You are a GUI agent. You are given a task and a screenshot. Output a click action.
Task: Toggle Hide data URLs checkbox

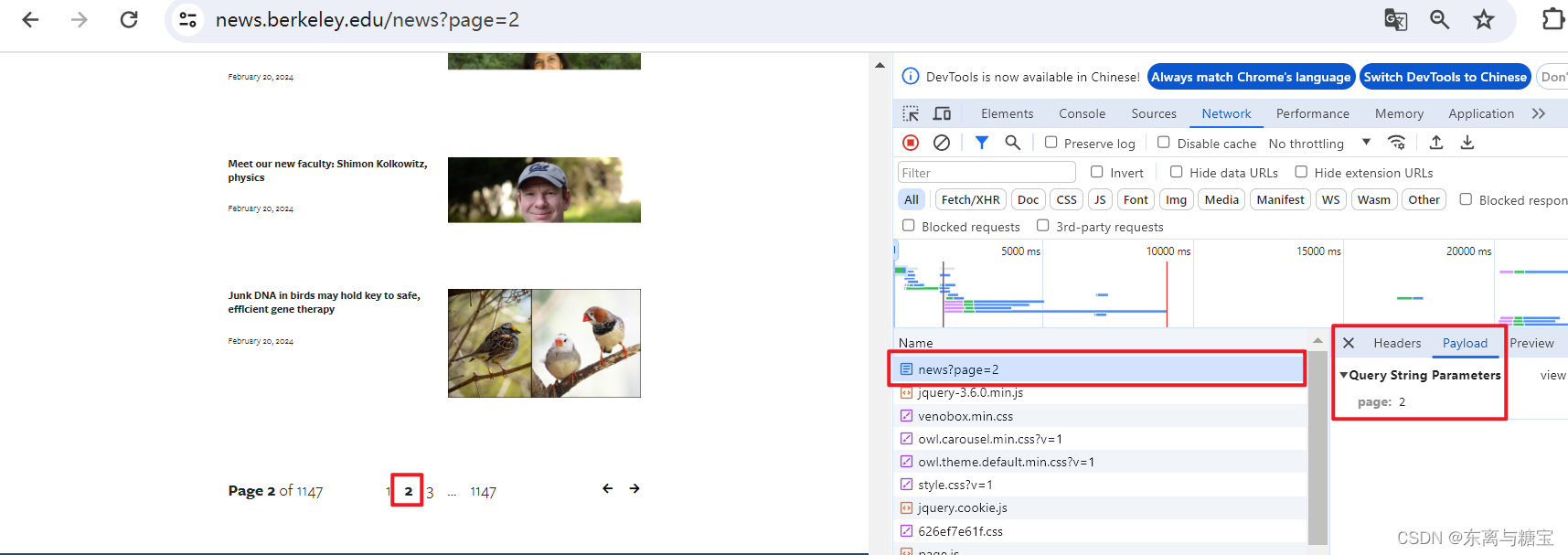pyautogui.click(x=1177, y=172)
